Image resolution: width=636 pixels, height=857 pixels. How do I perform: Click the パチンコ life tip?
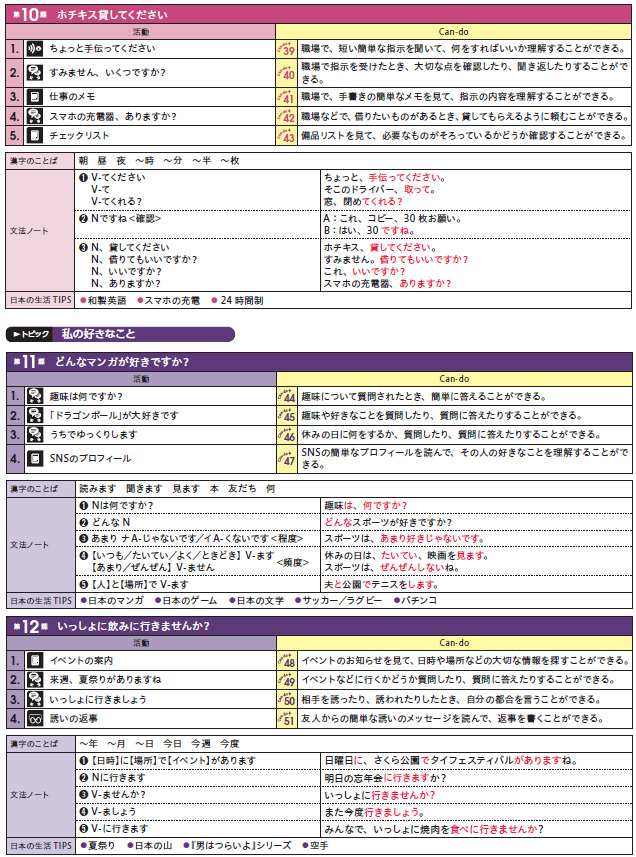tap(416, 600)
